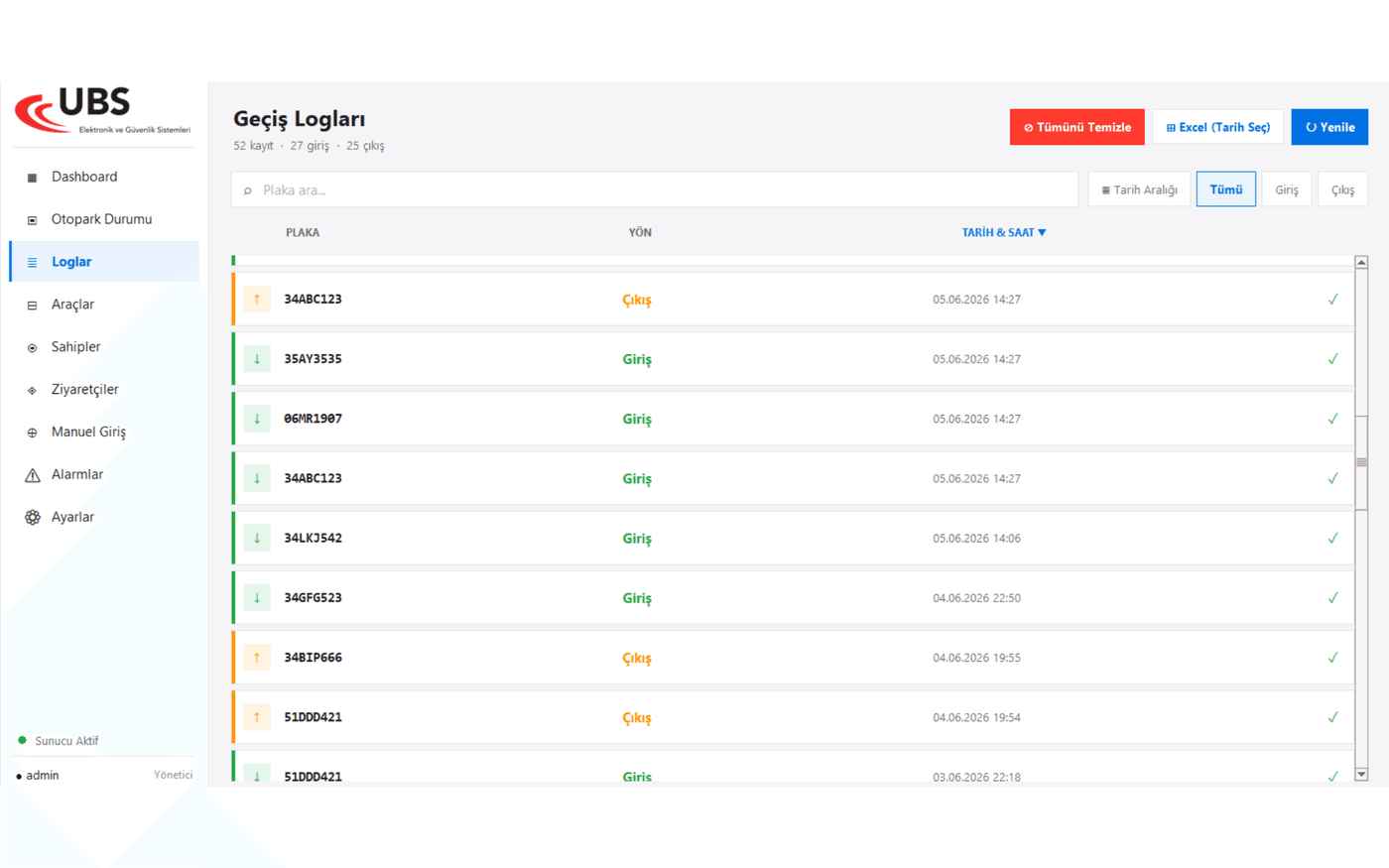This screenshot has height=868, width=1389.
Task: Sort by the TARİH & SAAT column
Action: [1004, 232]
